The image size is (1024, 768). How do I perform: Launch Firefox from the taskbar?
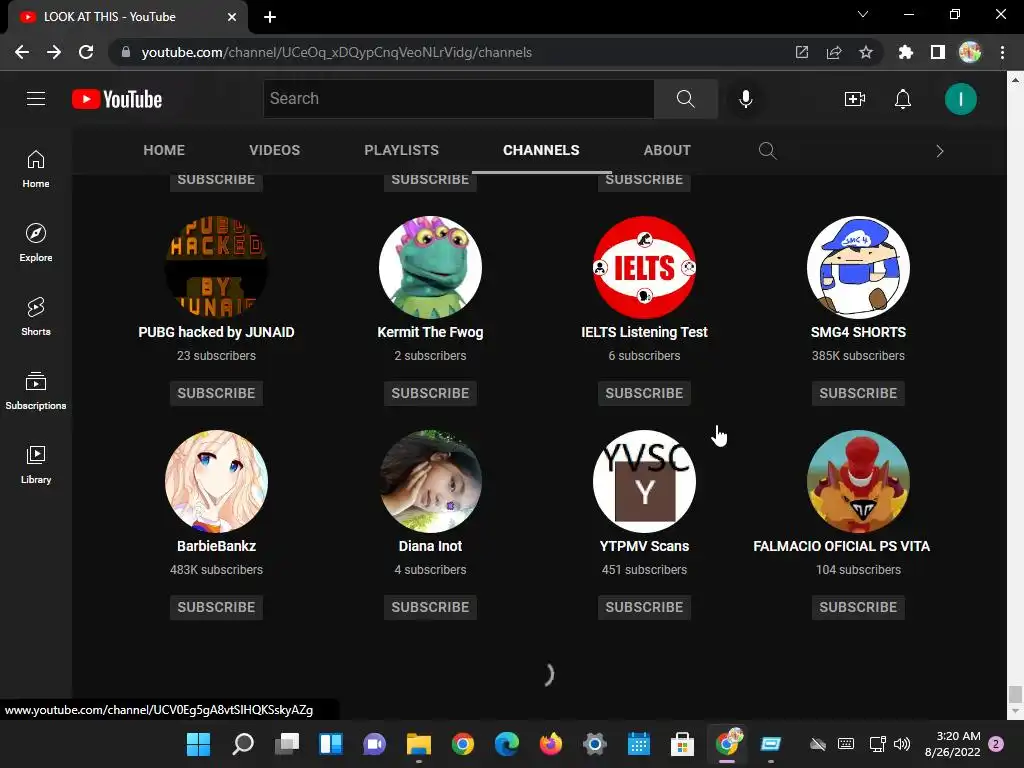tap(551, 744)
